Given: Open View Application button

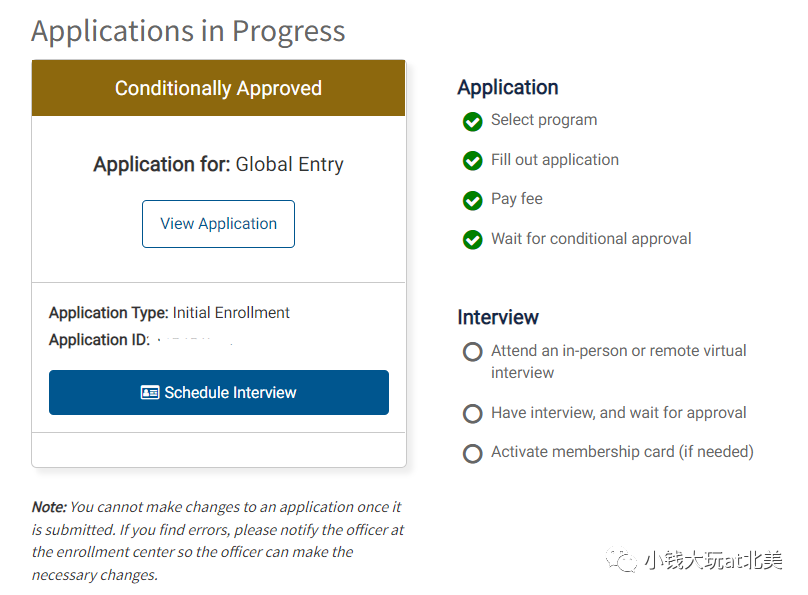Looking at the screenshot, I should pos(218,224).
